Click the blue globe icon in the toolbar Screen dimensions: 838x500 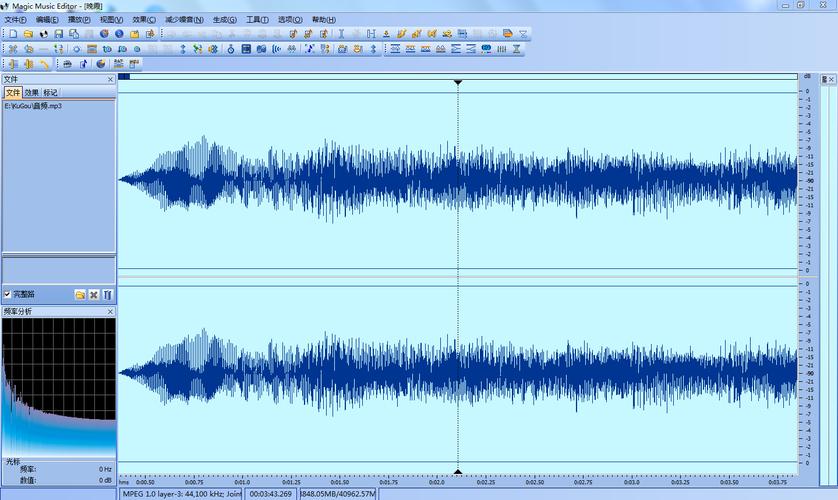point(119,34)
